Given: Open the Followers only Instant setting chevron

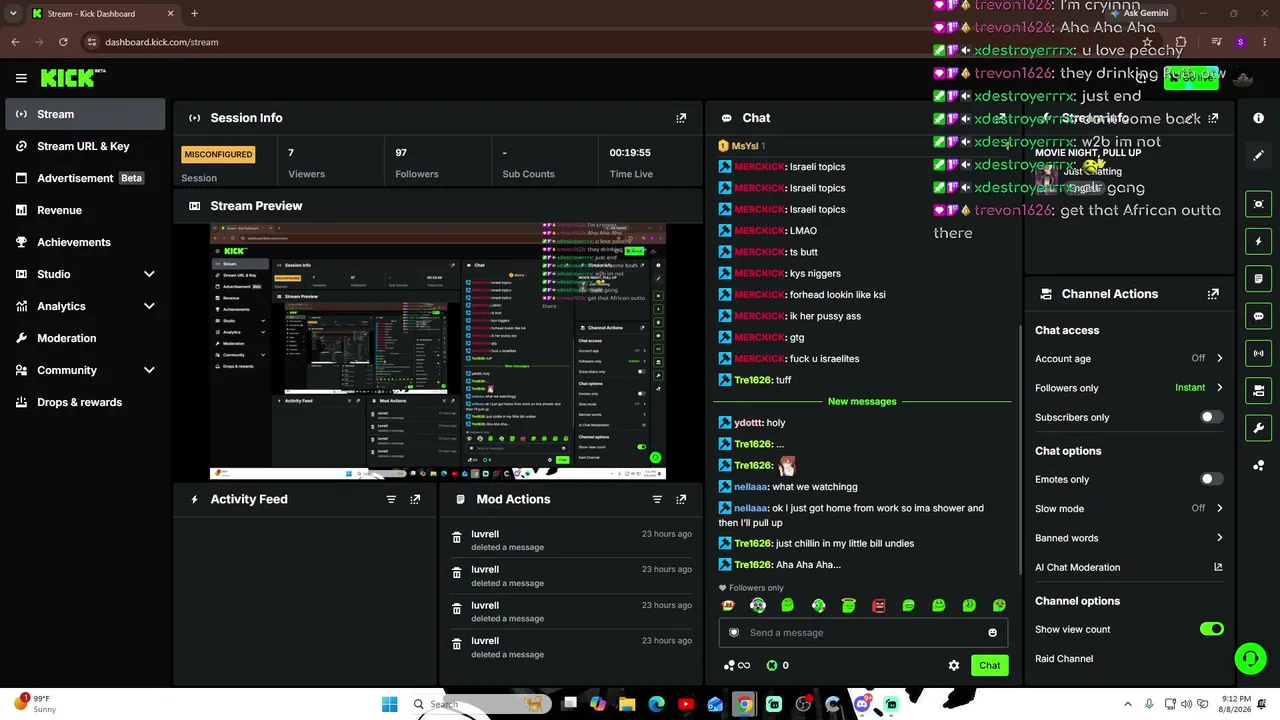Looking at the screenshot, I should (1219, 387).
